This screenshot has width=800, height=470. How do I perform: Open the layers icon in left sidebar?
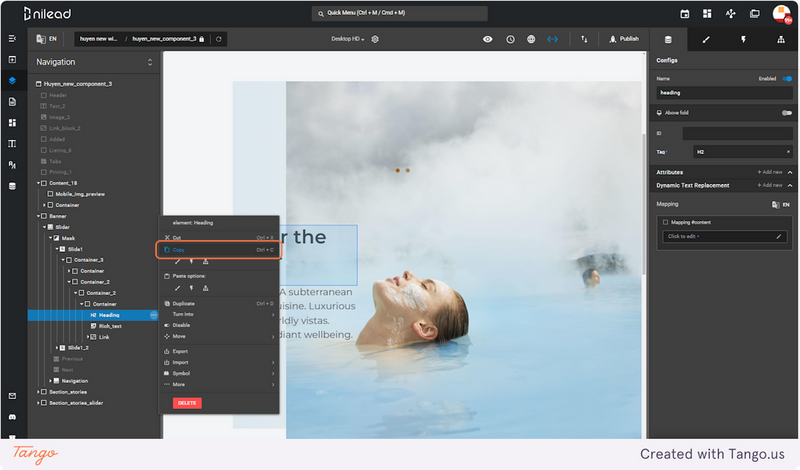[x=12, y=81]
